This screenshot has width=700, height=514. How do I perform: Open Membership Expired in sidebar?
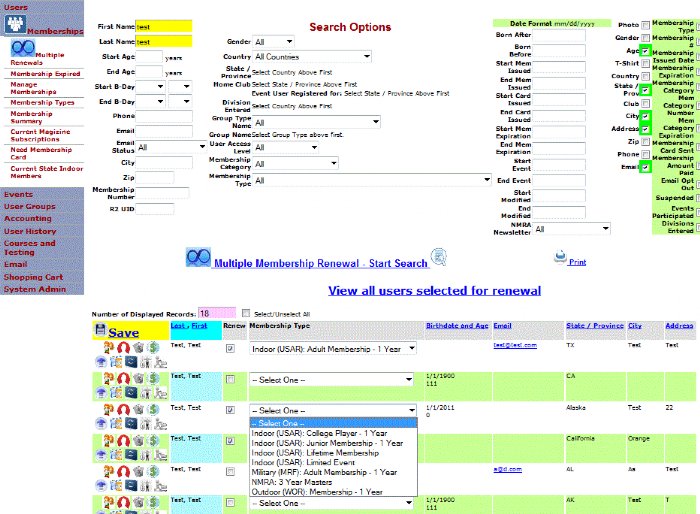(x=46, y=74)
